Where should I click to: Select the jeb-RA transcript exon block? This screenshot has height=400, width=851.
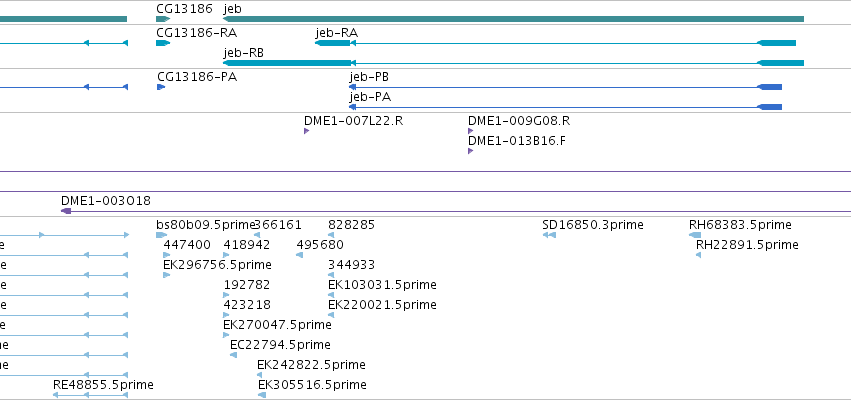pos(333,43)
